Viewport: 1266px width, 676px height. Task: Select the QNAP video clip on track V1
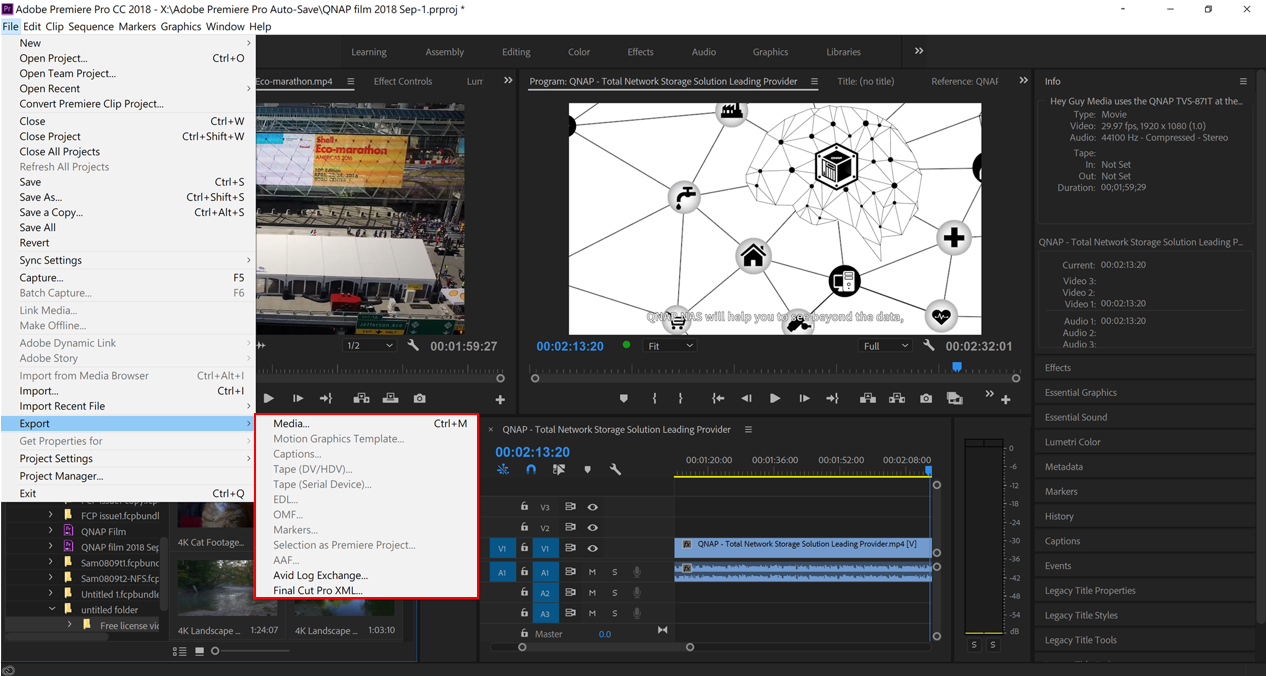click(x=803, y=547)
